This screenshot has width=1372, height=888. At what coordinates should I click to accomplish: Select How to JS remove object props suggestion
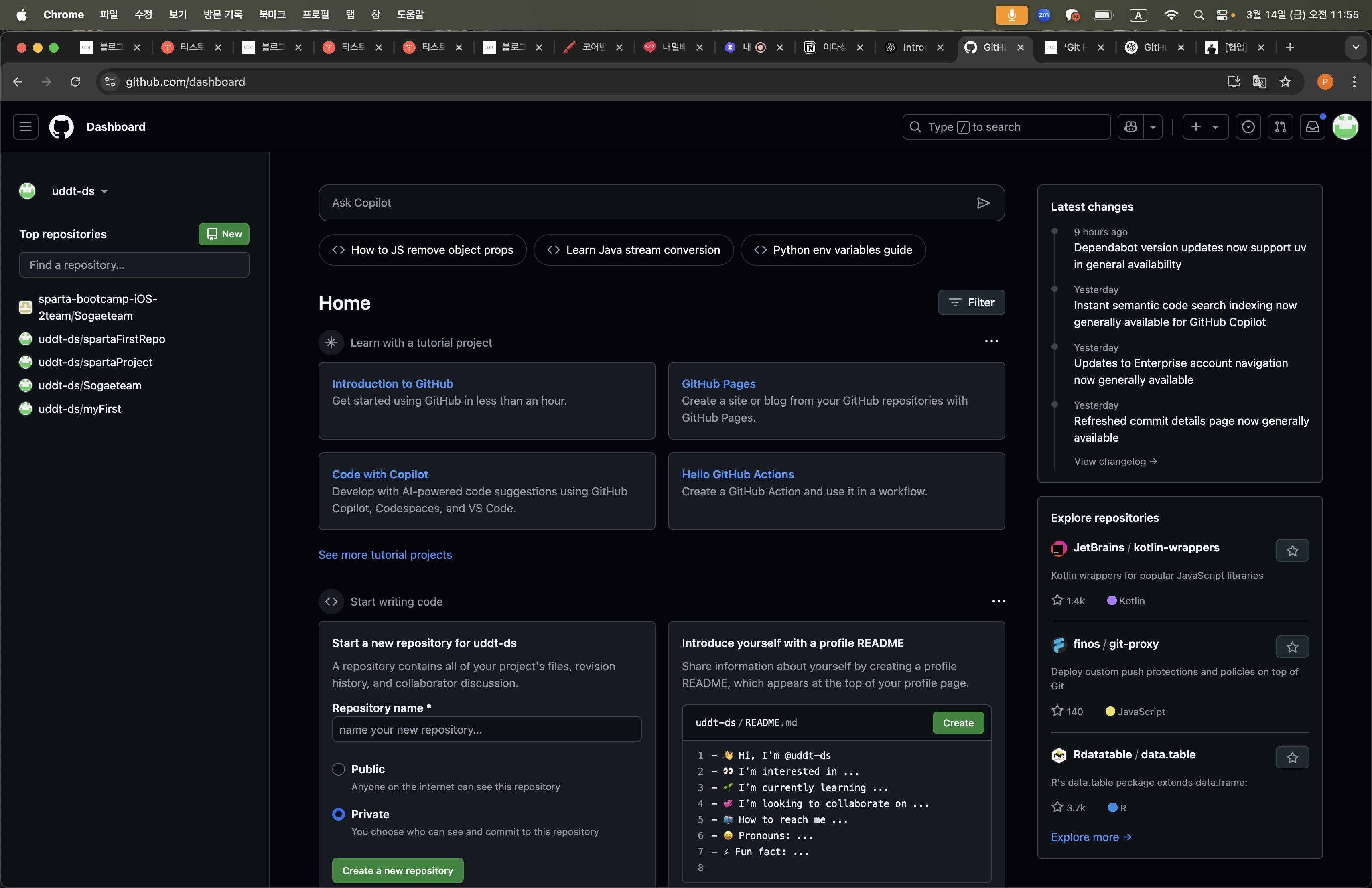(422, 250)
